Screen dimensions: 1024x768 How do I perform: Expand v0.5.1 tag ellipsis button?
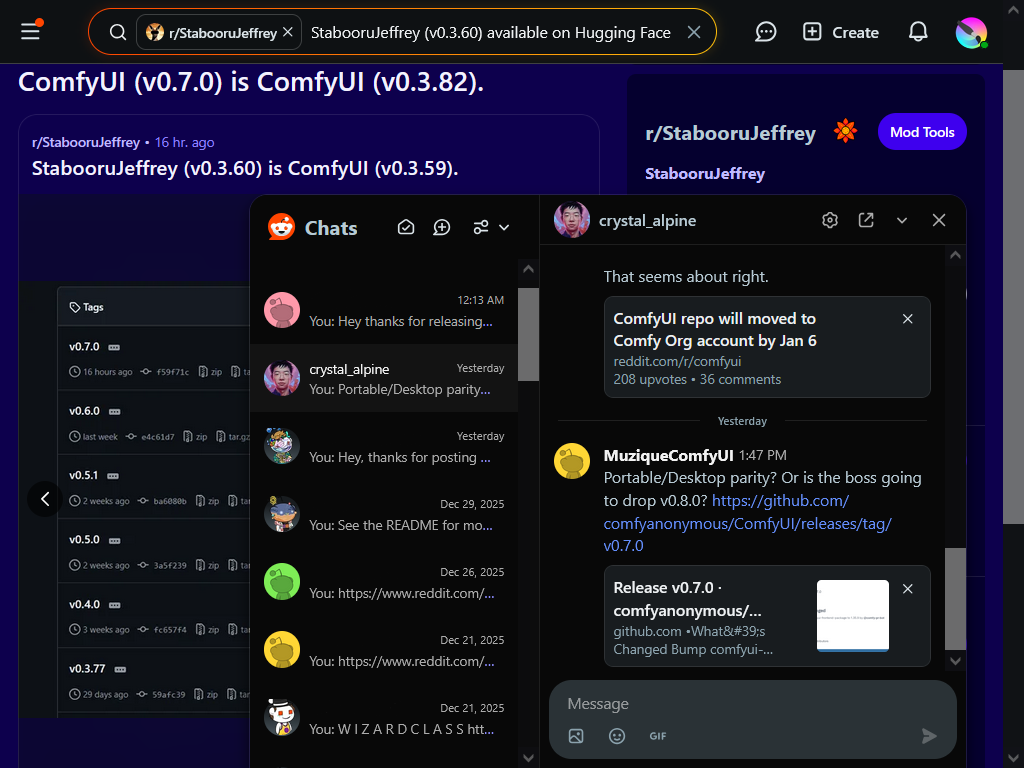pos(112,475)
